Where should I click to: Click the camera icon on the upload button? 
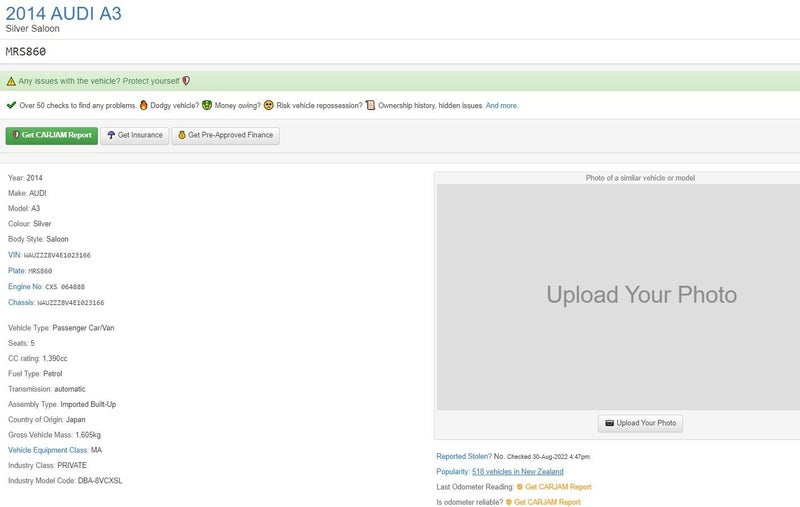point(609,423)
